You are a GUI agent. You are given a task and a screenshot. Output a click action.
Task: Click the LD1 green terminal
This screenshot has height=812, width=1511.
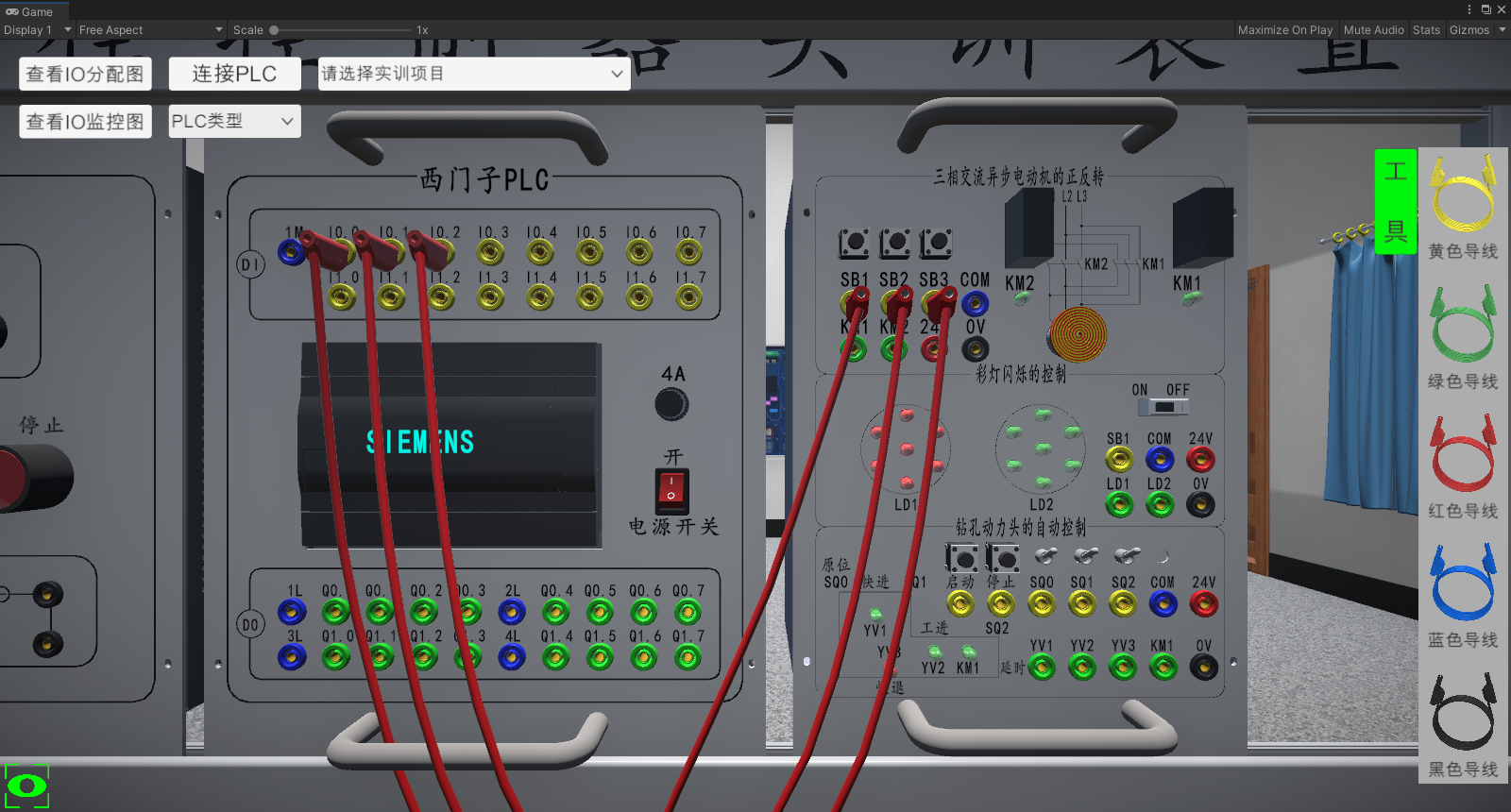(x=1119, y=505)
